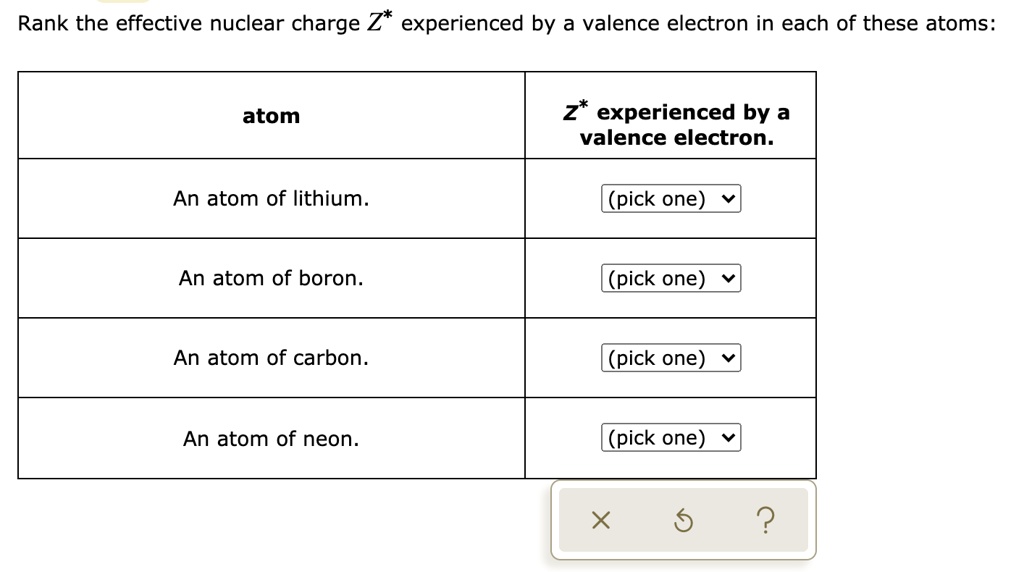1024x572 pixels.
Task: Click the 'atom' column header
Action: 271,116
